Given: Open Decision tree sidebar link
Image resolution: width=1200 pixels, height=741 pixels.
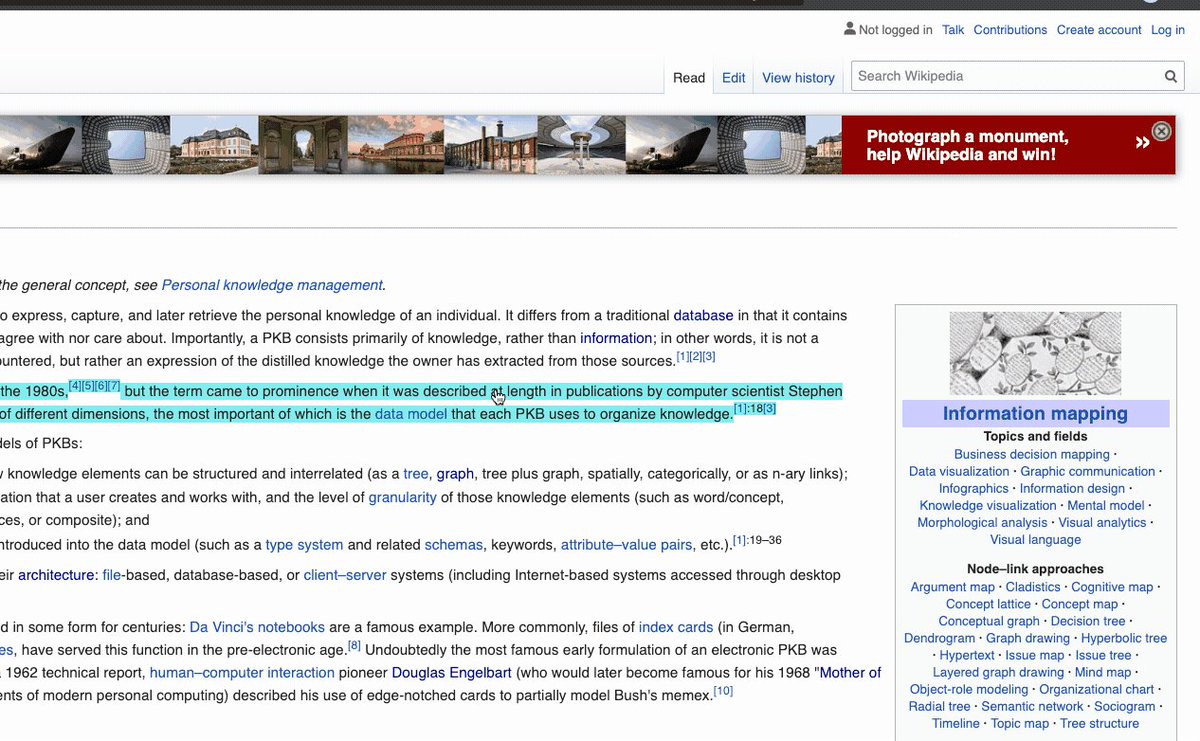Looking at the screenshot, I should click(x=1088, y=621).
